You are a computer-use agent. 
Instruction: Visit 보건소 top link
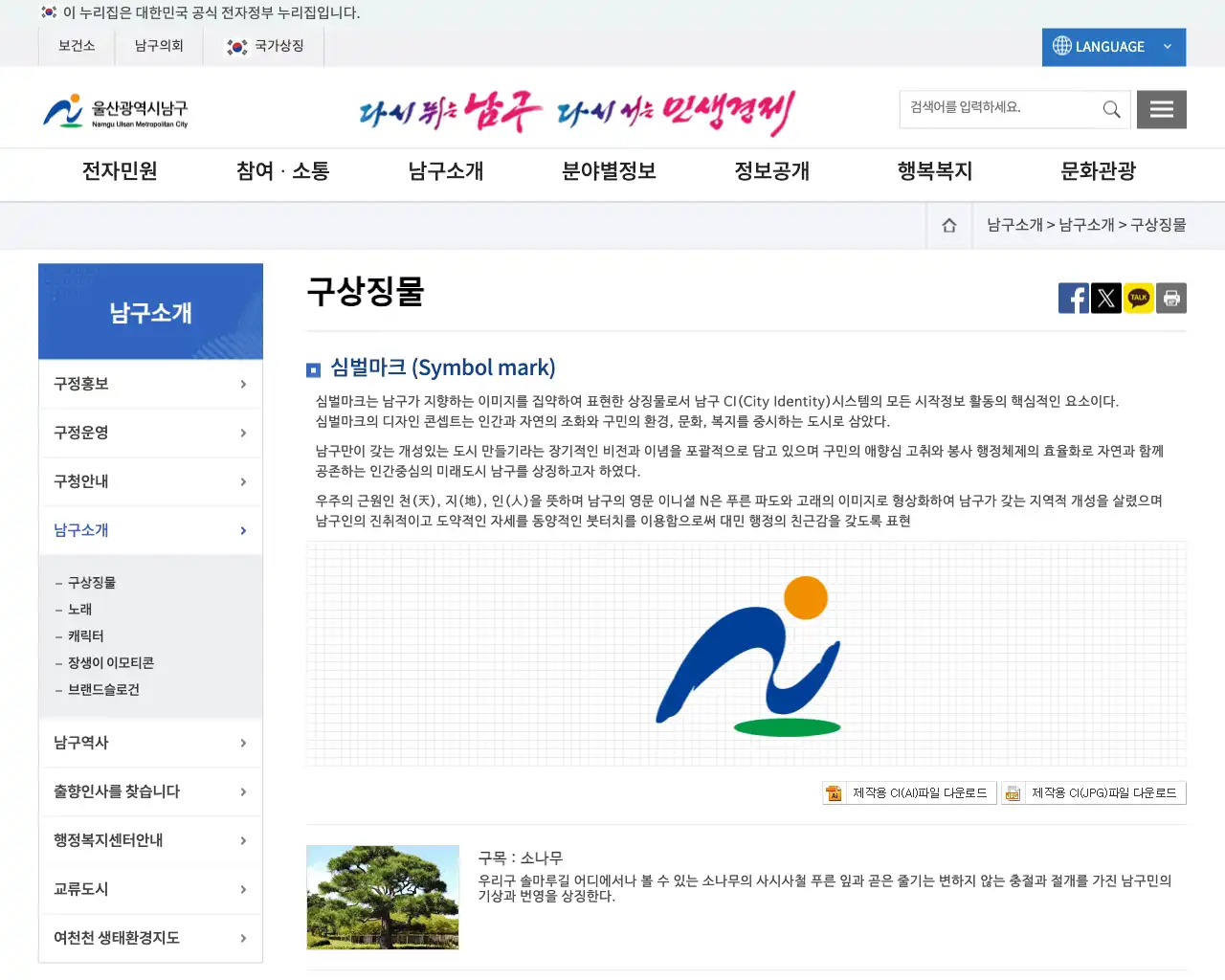click(77, 46)
